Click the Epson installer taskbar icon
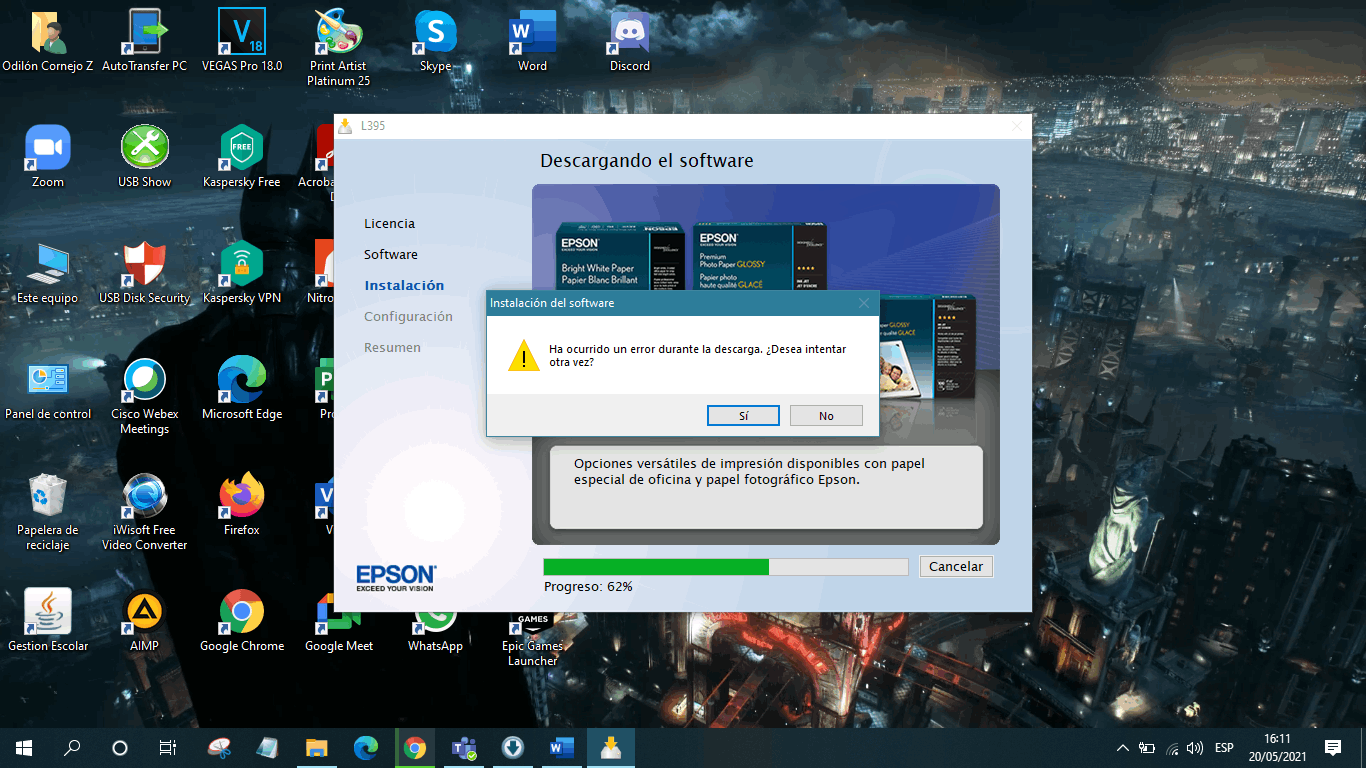Screen dimensions: 1366x768 (x=610, y=747)
